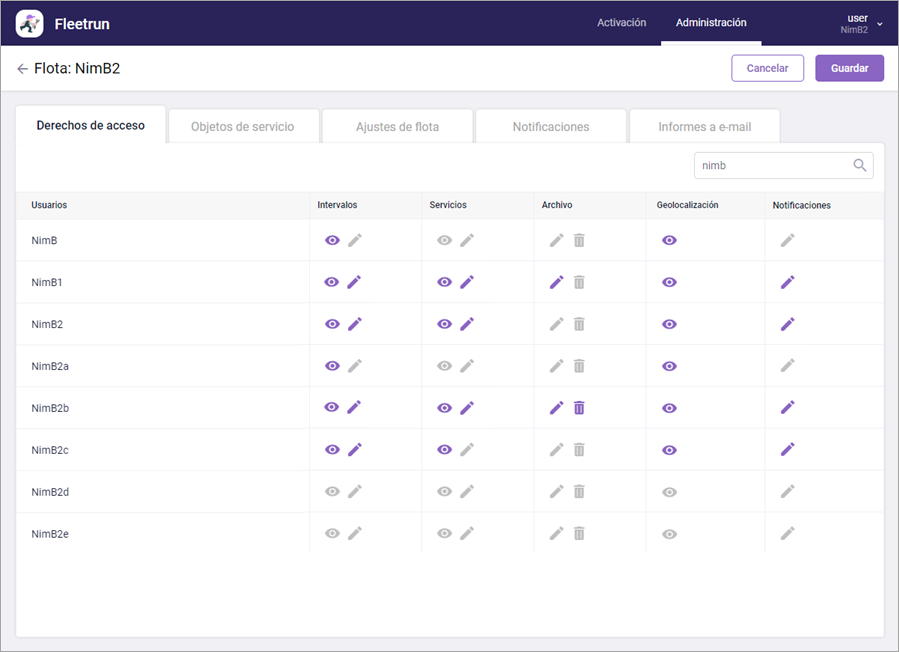Click the back arrow beside Flota: NimB2
This screenshot has height=652, width=899.
pyautogui.click(x=22, y=69)
